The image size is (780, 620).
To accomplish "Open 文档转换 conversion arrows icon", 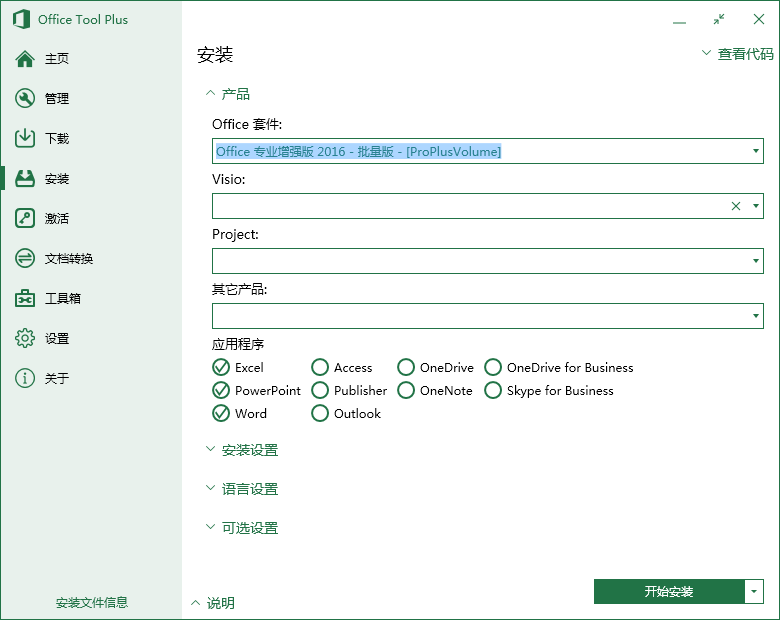I will (25, 259).
